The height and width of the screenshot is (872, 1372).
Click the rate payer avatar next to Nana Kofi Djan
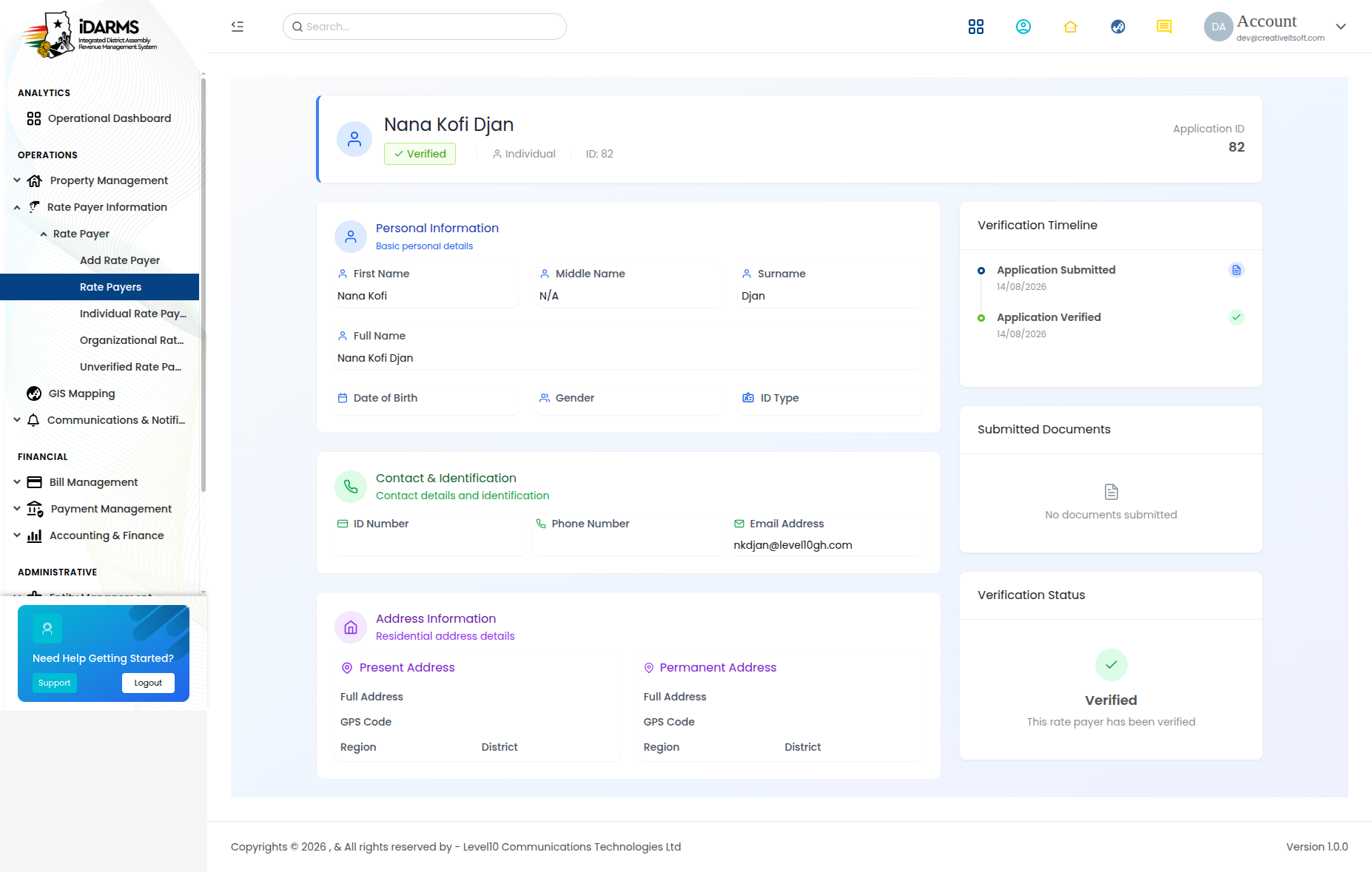coord(354,139)
